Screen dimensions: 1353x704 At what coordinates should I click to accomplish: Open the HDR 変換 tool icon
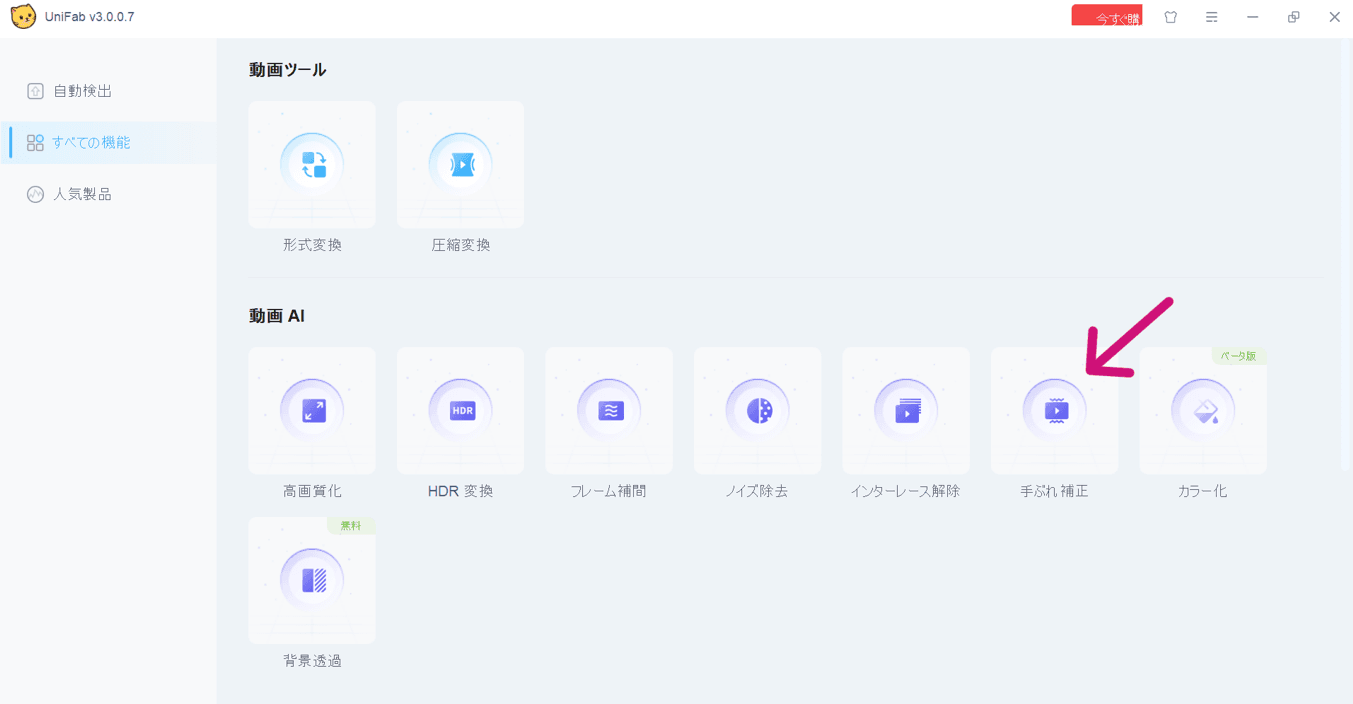coord(460,411)
